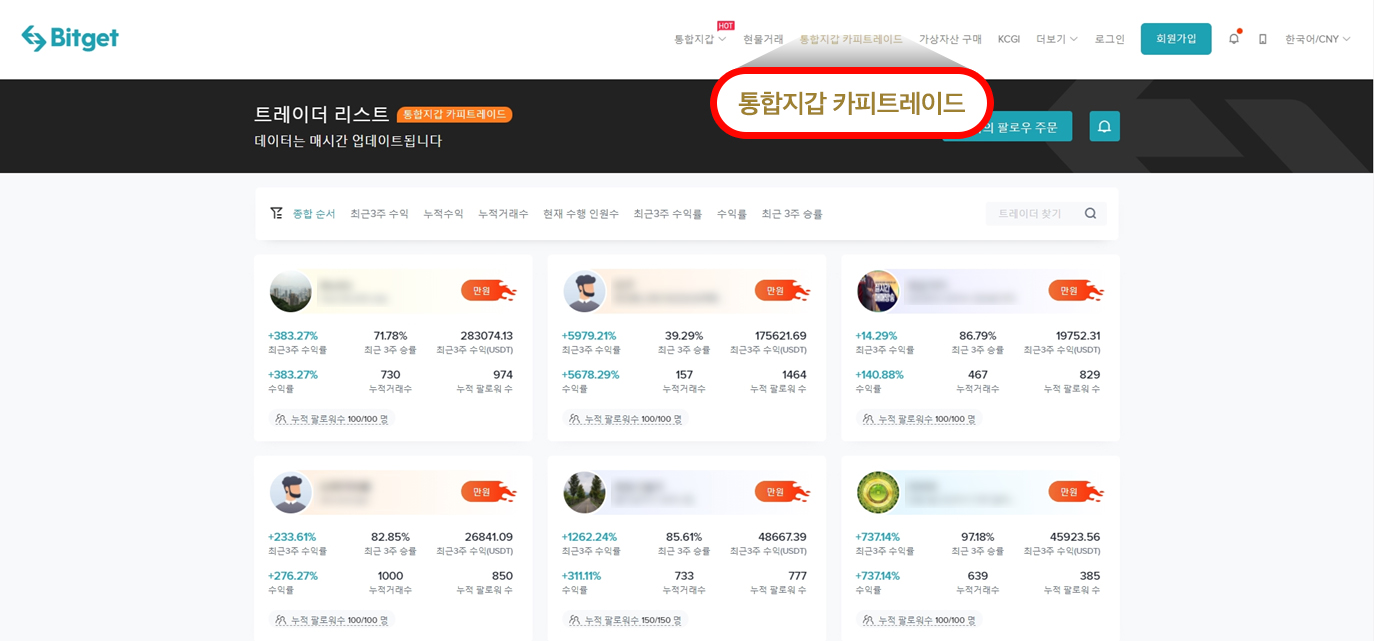Sort by 수익률 tab
The width and height of the screenshot is (1374, 641).
[x=732, y=214]
